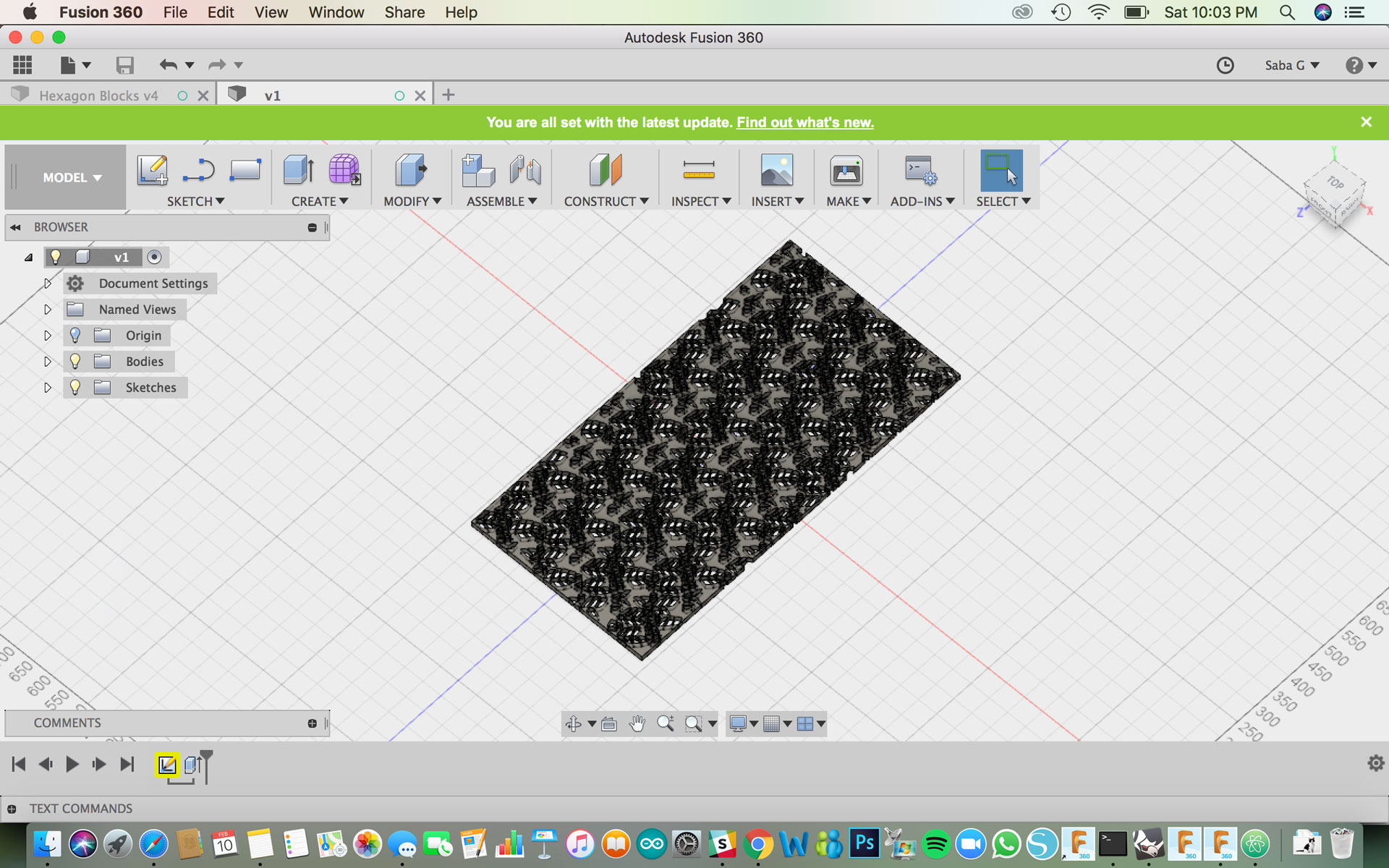Click the Find out what's new link

(804, 122)
